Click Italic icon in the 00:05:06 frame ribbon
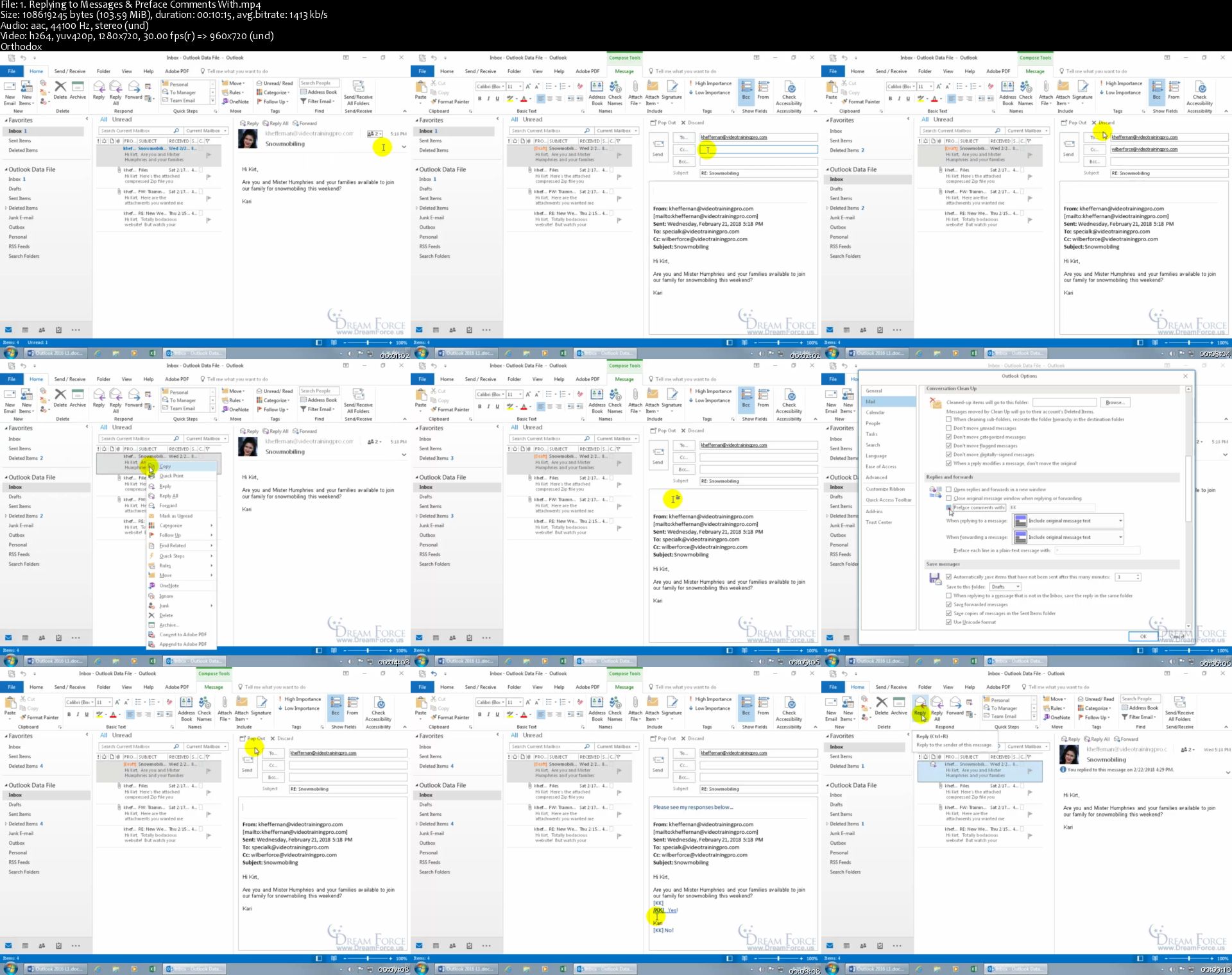 [488, 407]
